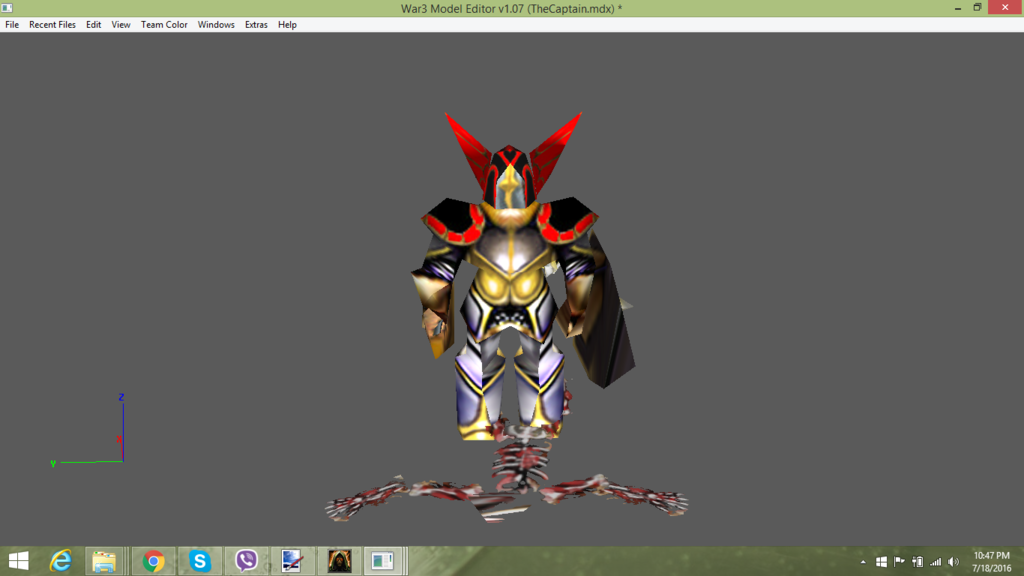Open File Explorer from taskbar
Screen dimensions: 1024x576
coord(104,561)
